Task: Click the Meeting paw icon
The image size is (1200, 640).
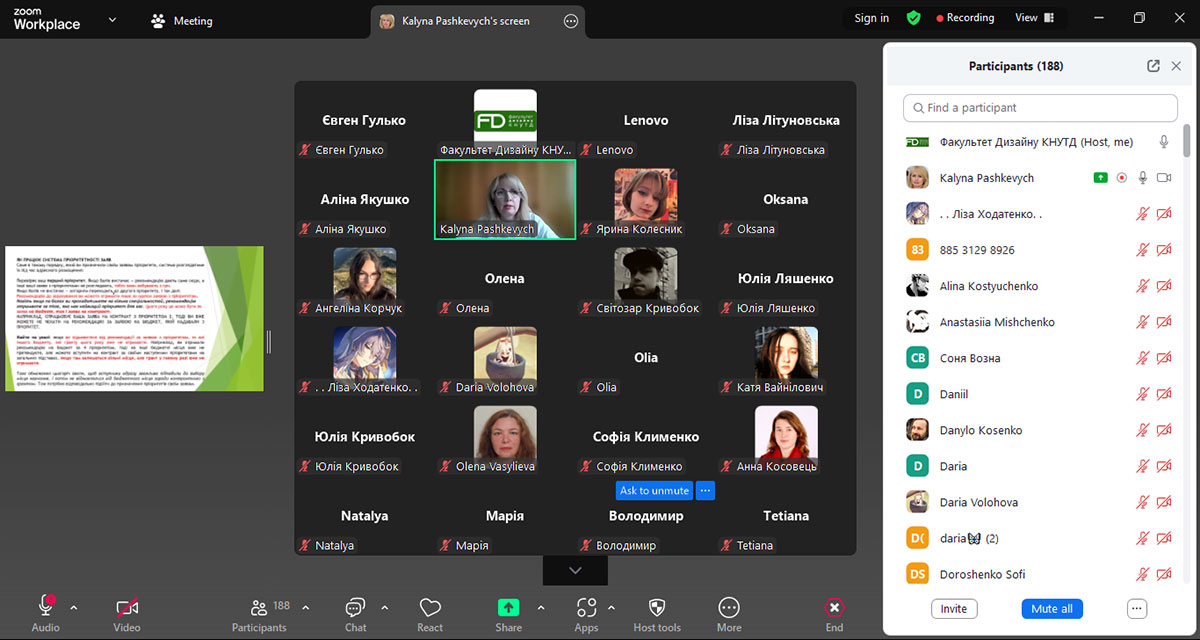Action: 158,20
